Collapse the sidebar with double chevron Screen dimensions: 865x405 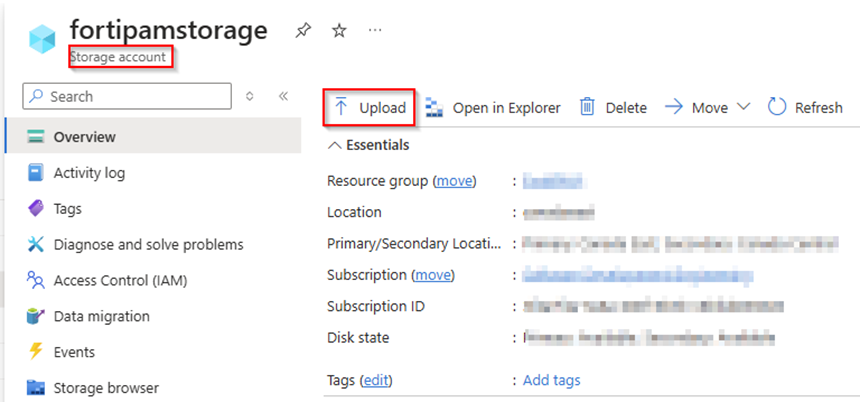point(284,97)
